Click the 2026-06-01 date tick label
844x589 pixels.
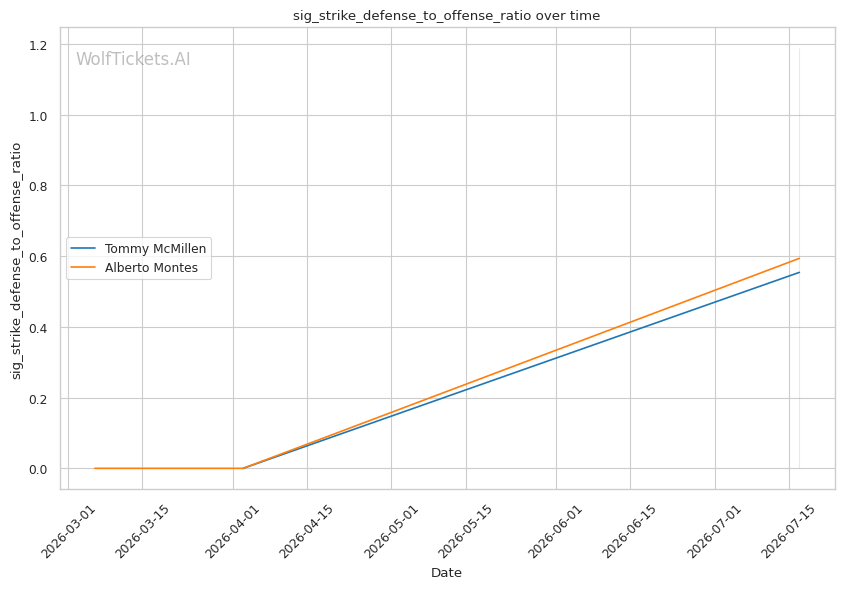click(x=556, y=531)
